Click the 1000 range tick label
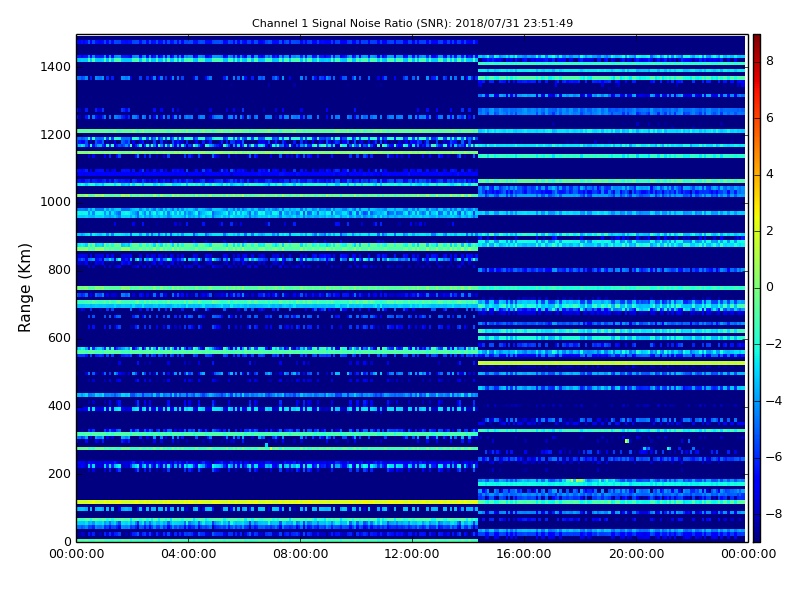800x600 pixels. [x=55, y=202]
